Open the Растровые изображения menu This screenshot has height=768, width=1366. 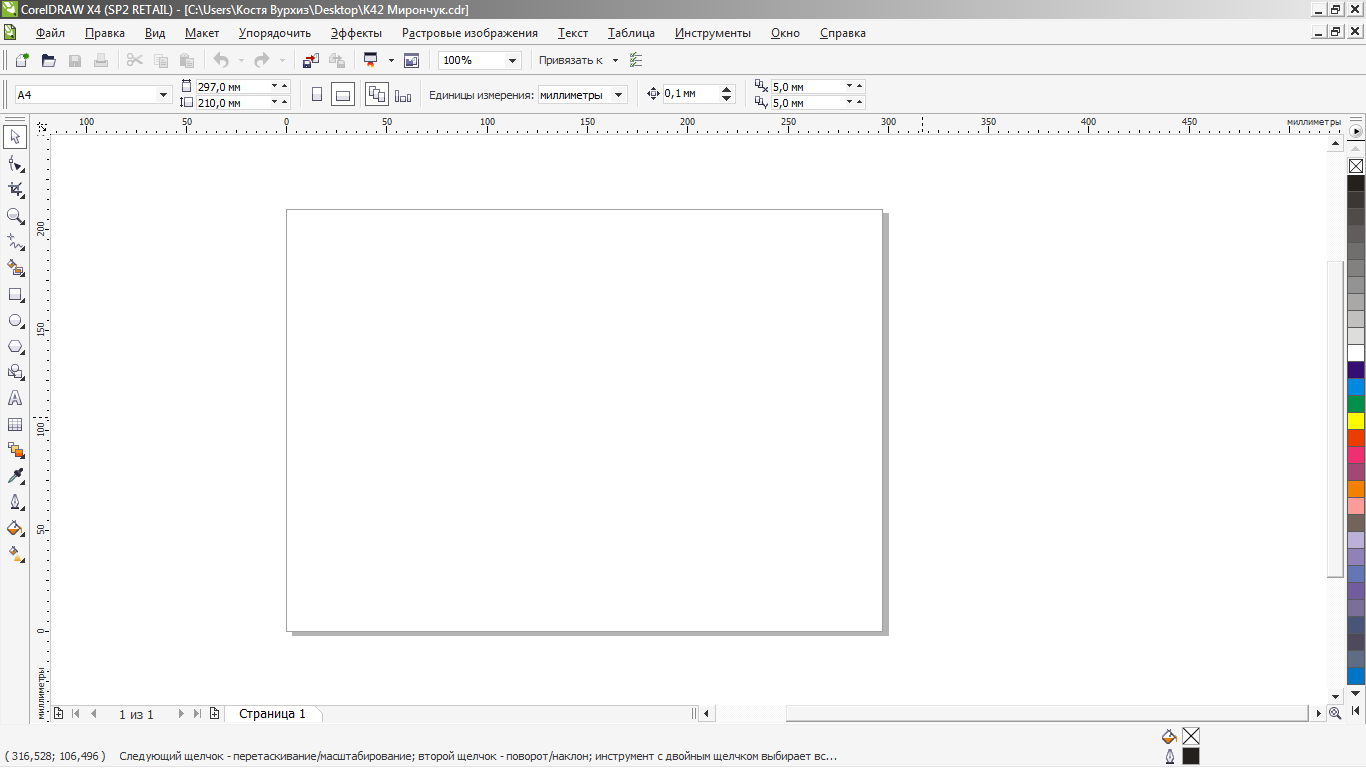(470, 32)
